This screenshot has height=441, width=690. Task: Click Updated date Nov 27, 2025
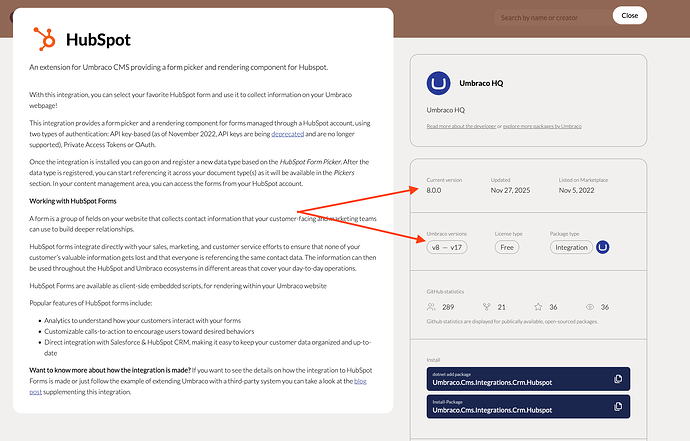tap(510, 190)
